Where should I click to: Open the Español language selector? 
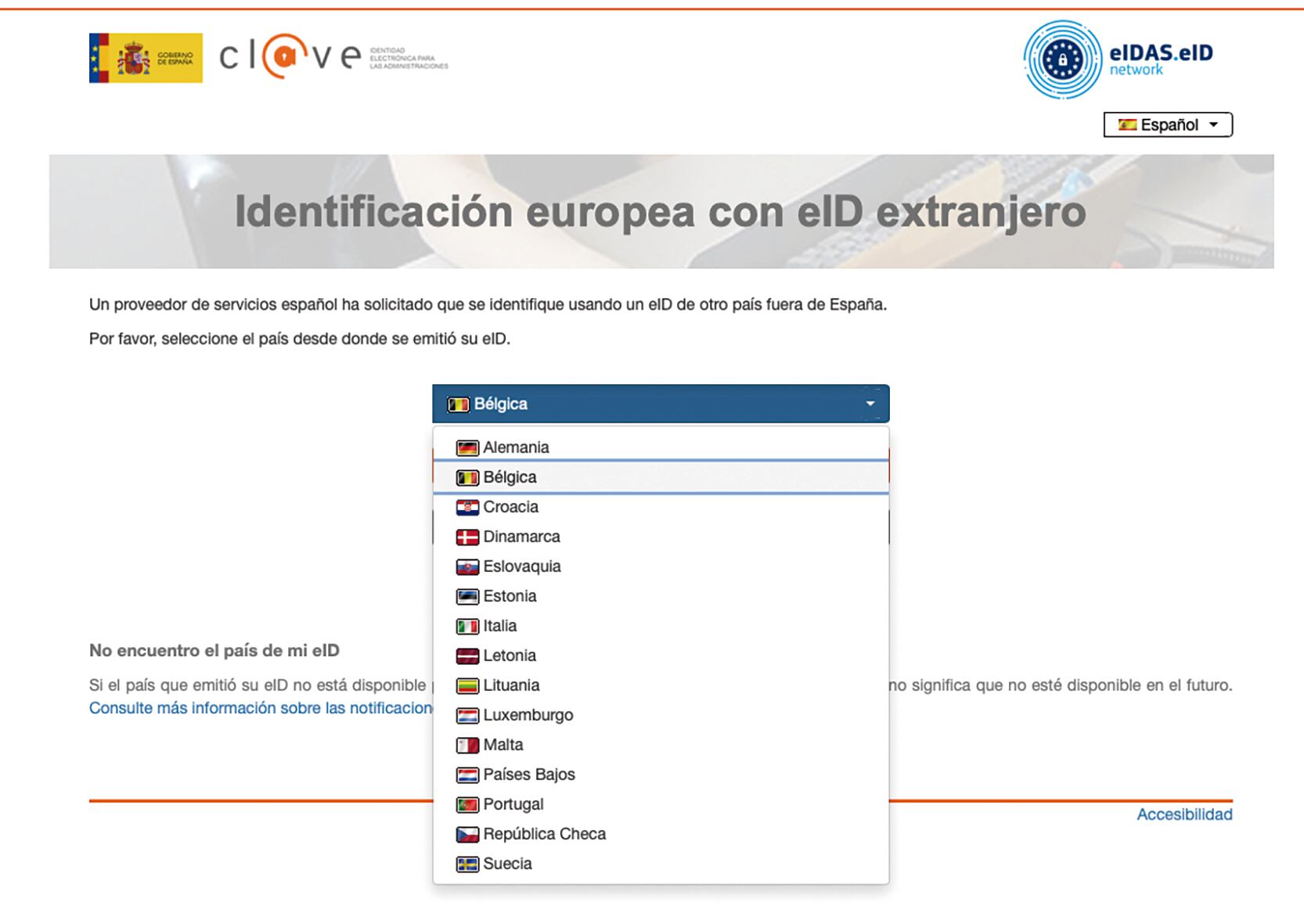coord(1168,125)
